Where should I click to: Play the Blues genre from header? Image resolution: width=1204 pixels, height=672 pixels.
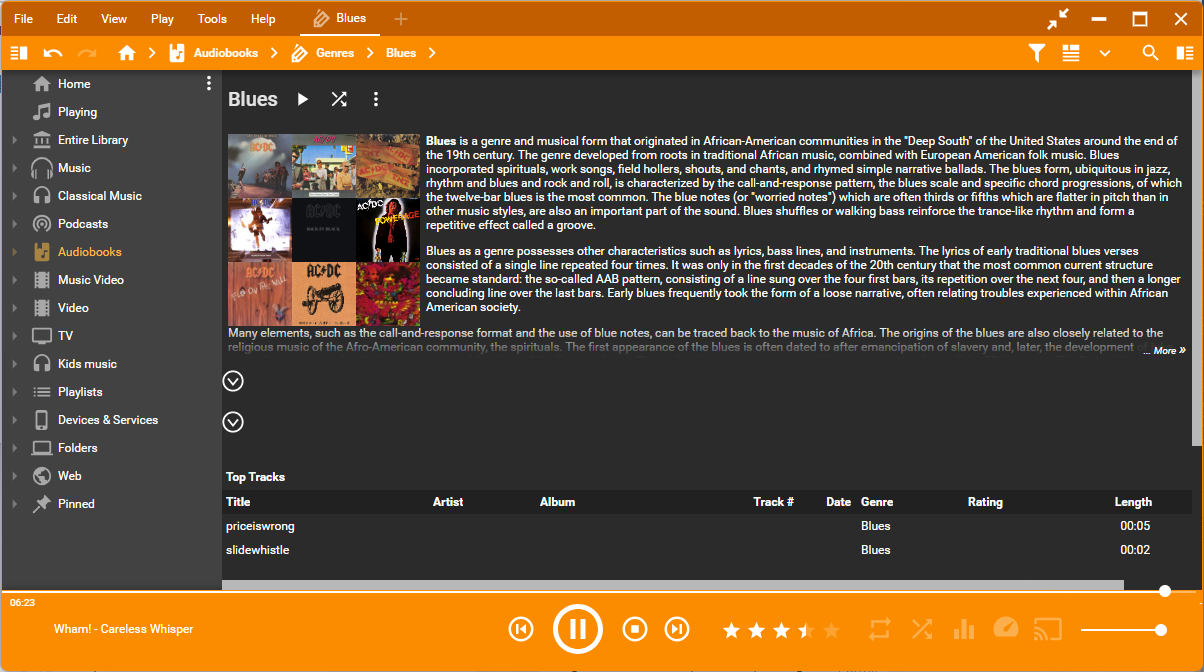point(303,99)
